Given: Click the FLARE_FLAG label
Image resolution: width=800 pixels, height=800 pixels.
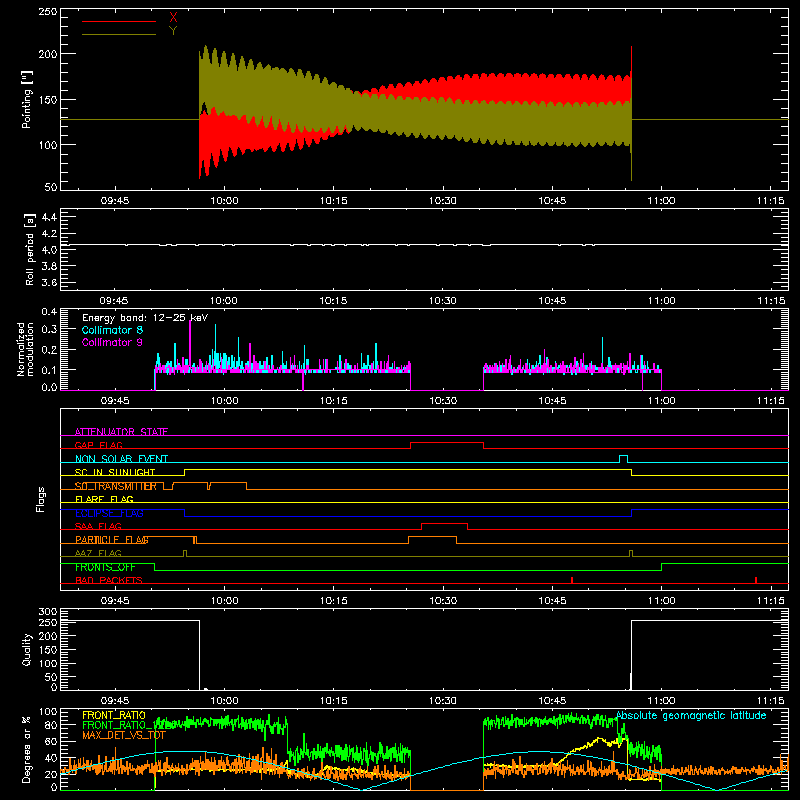Looking at the screenshot, I should (x=104, y=499).
